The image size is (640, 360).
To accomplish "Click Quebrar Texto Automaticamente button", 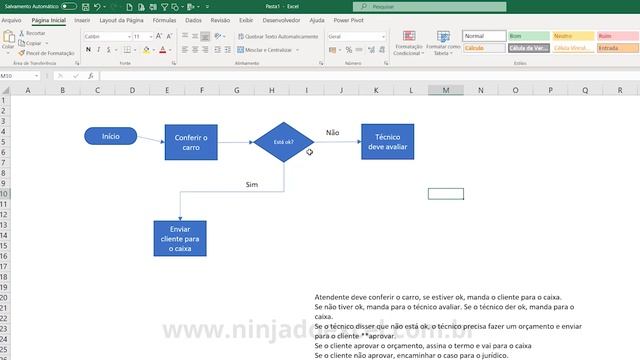I will 278,36.
